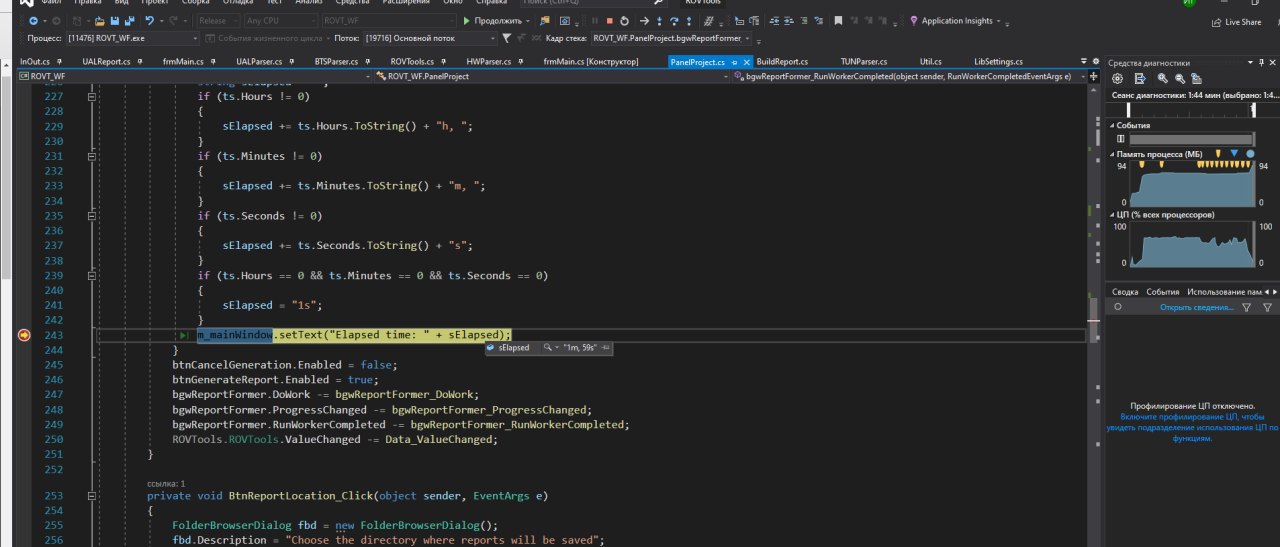Pin the InOut.cs tab
Image resolution: width=1280 pixels, height=547 pixels.
pos(59,62)
